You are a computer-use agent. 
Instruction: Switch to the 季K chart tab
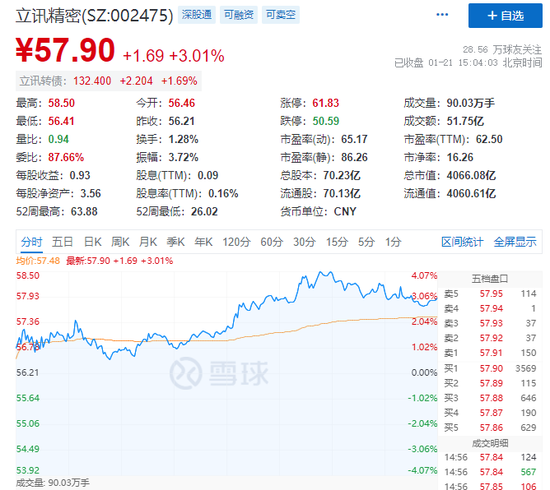click(175, 242)
